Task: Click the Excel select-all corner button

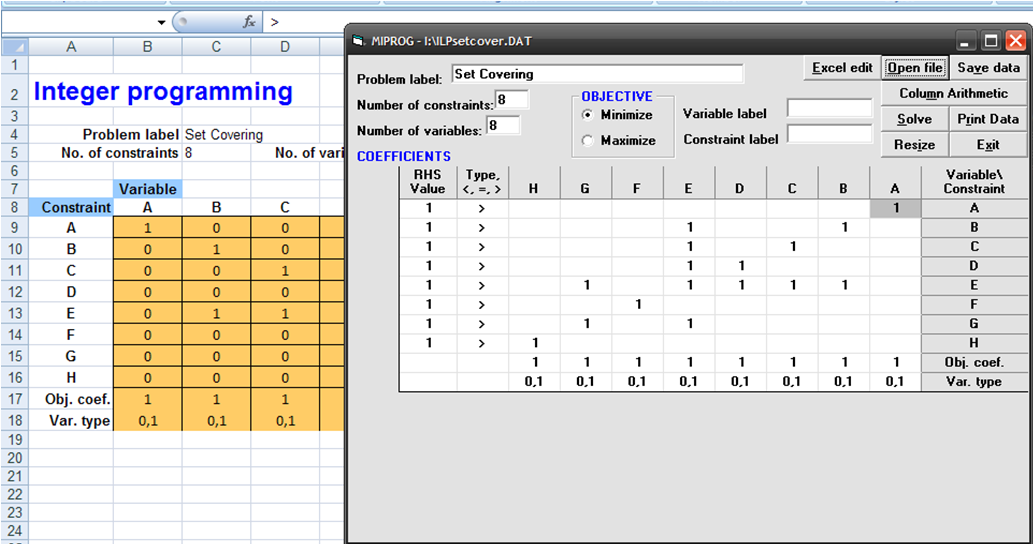Action: point(14,47)
